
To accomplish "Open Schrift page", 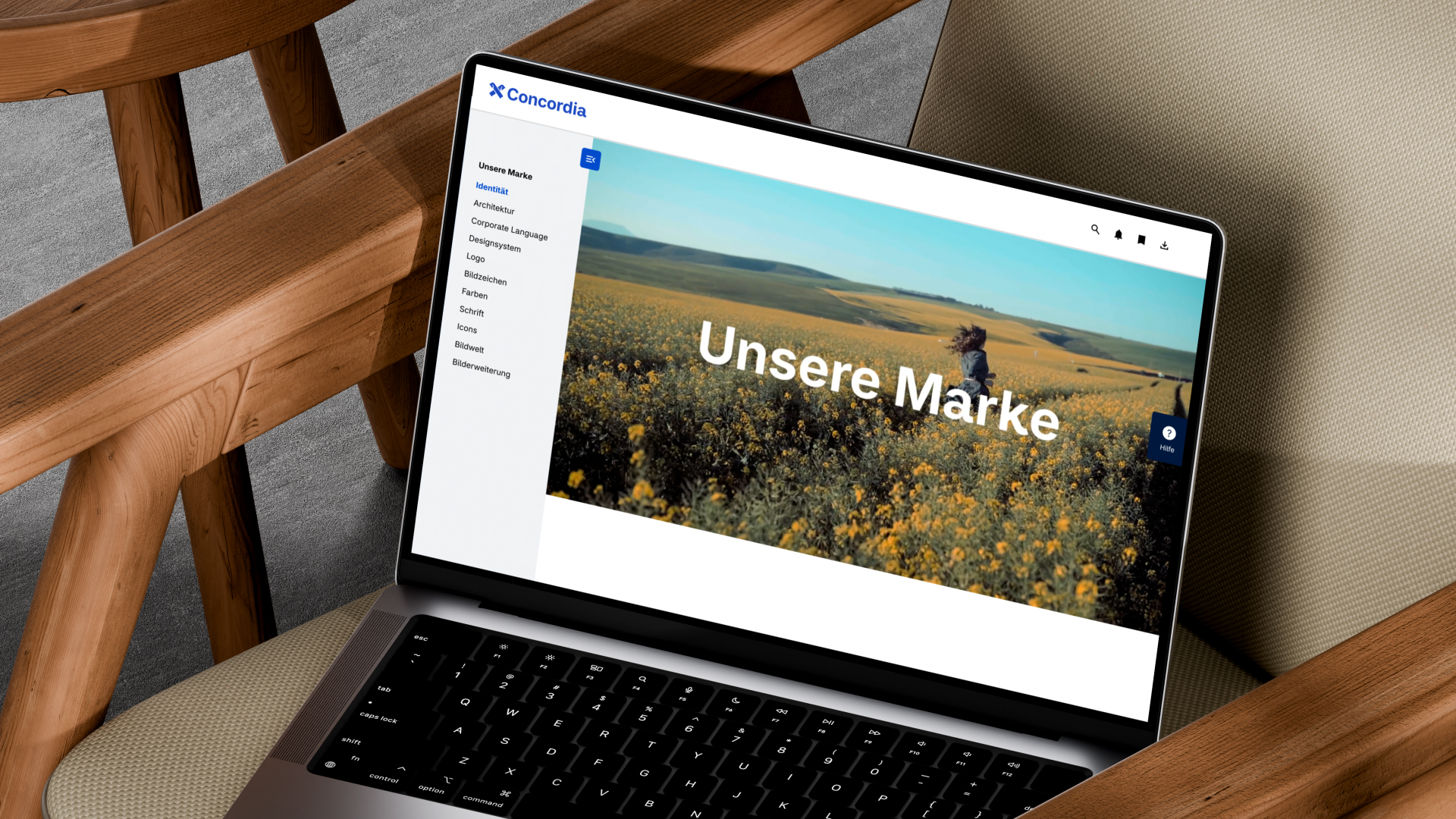I will click(472, 311).
